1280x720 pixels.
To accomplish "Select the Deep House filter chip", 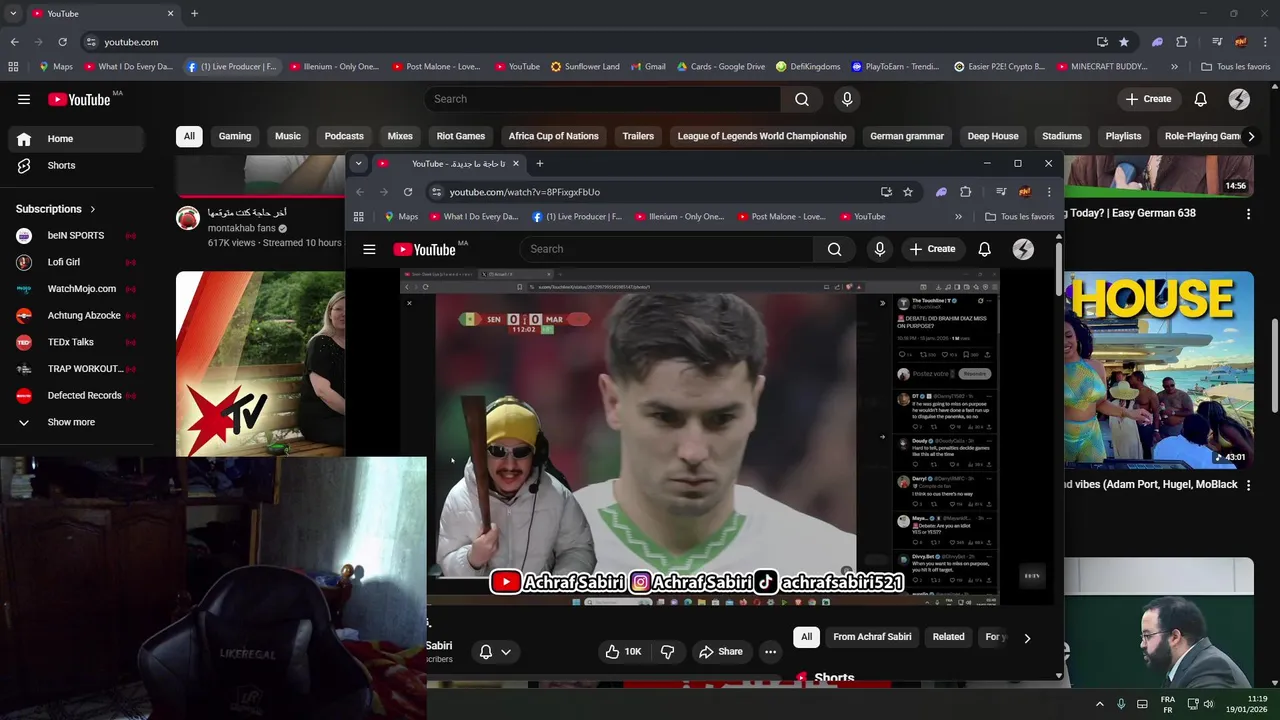I will coord(993,136).
